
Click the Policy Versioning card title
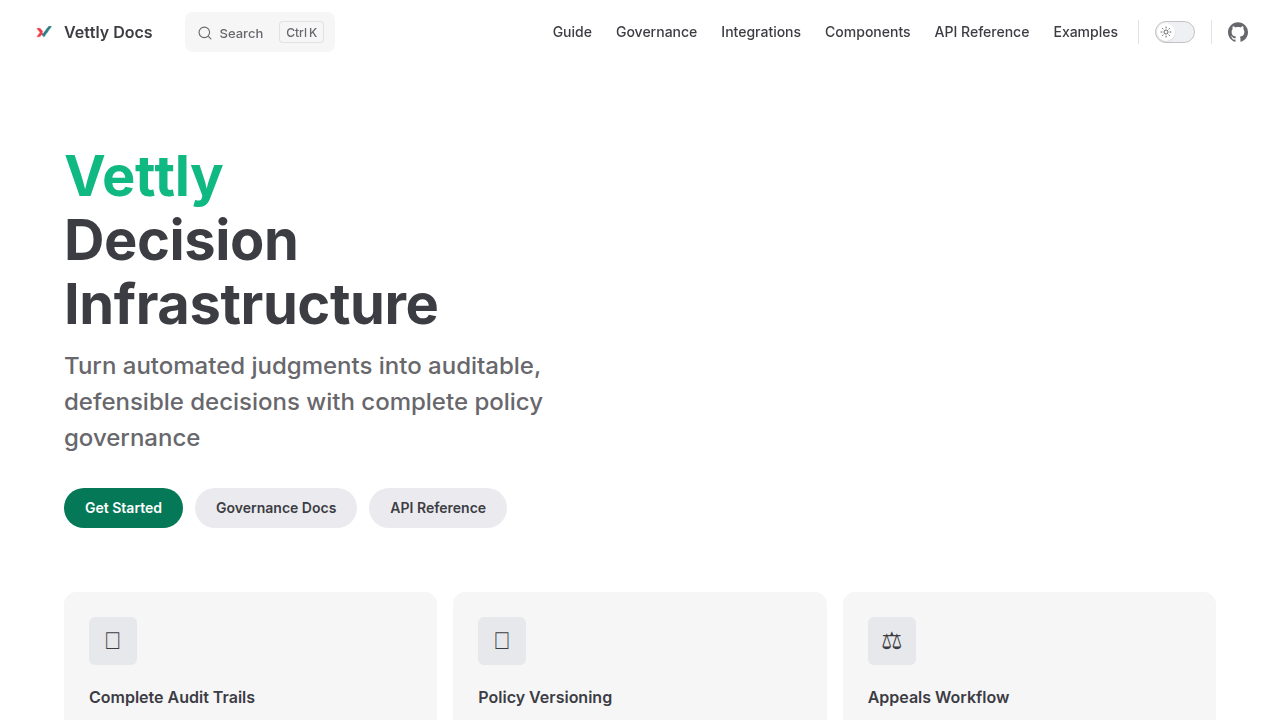pyautogui.click(x=545, y=697)
